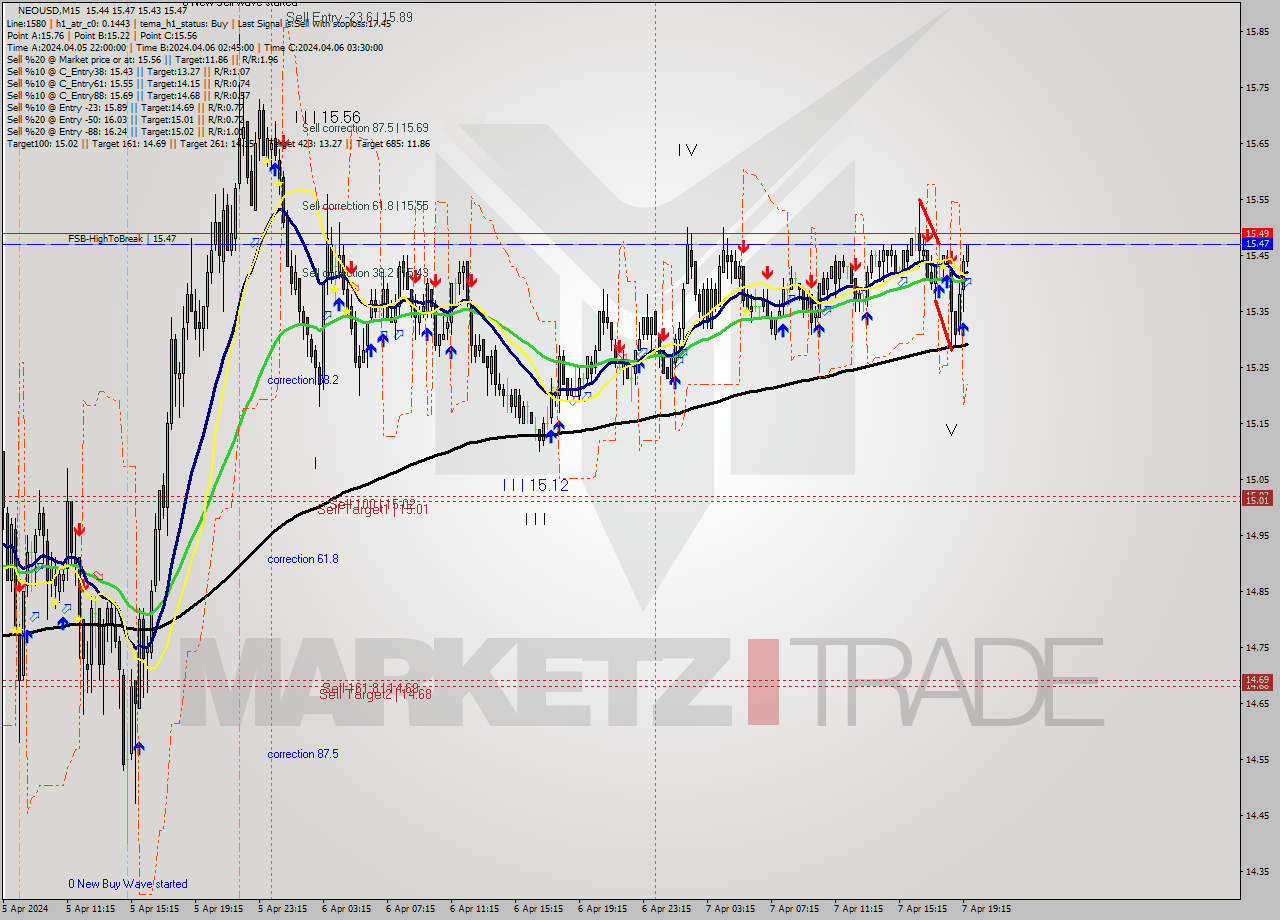Screen dimensions: 1280x920
Task: Select the 15.85 price axis label
Action: click(1257, 32)
